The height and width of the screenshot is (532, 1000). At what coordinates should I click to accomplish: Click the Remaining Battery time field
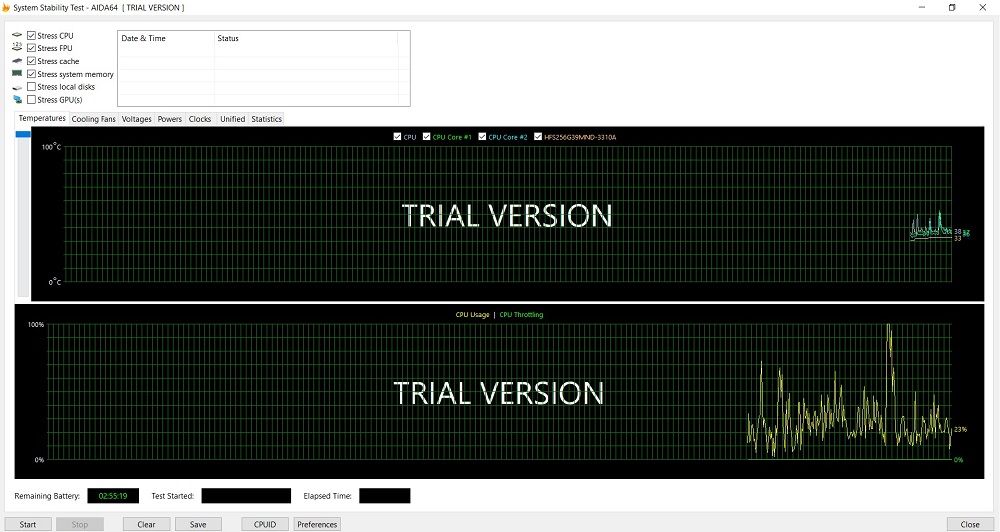pos(113,496)
